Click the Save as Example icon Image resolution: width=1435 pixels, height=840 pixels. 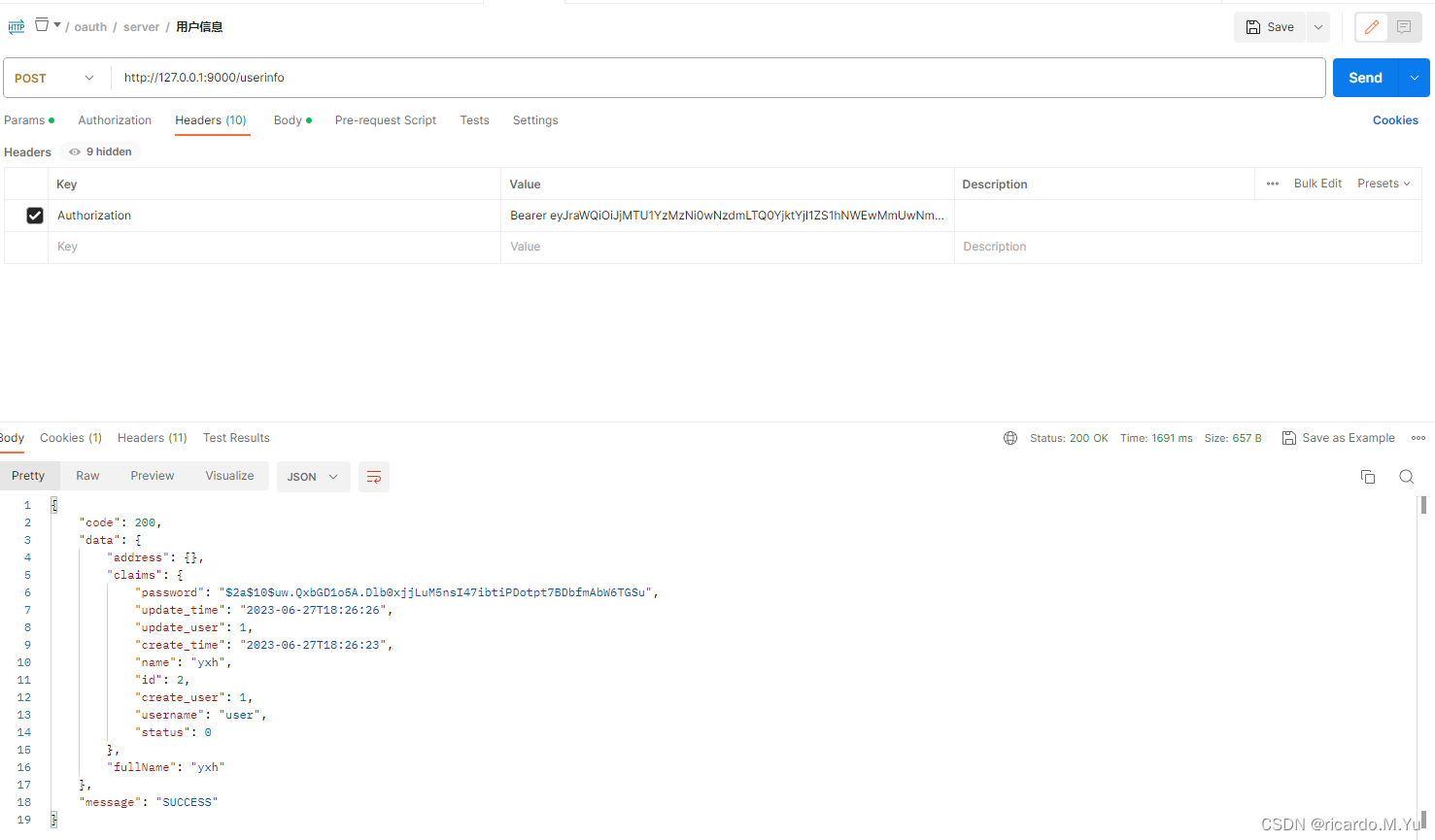1289,438
